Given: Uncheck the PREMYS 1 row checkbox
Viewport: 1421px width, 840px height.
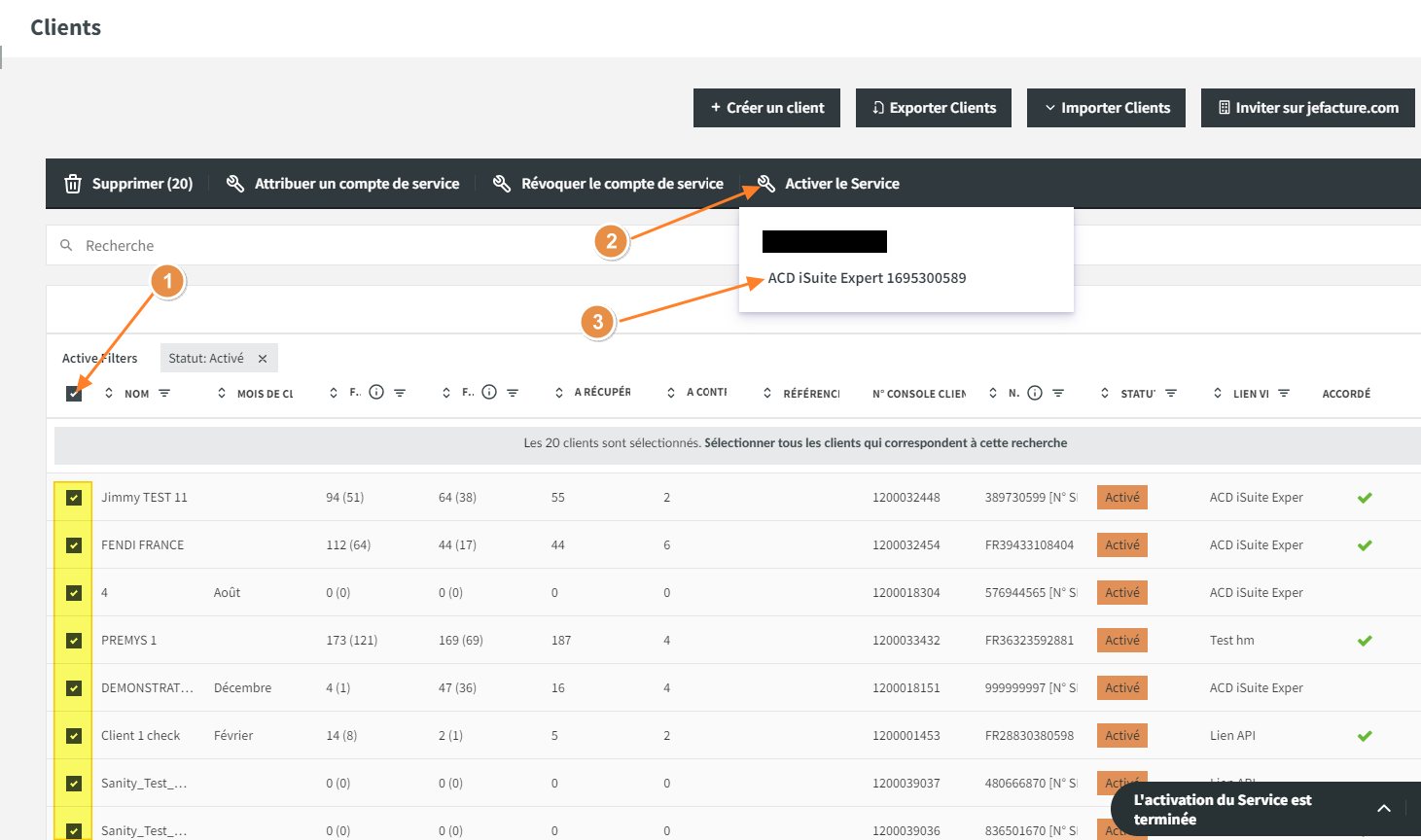Looking at the screenshot, I should pyautogui.click(x=74, y=641).
